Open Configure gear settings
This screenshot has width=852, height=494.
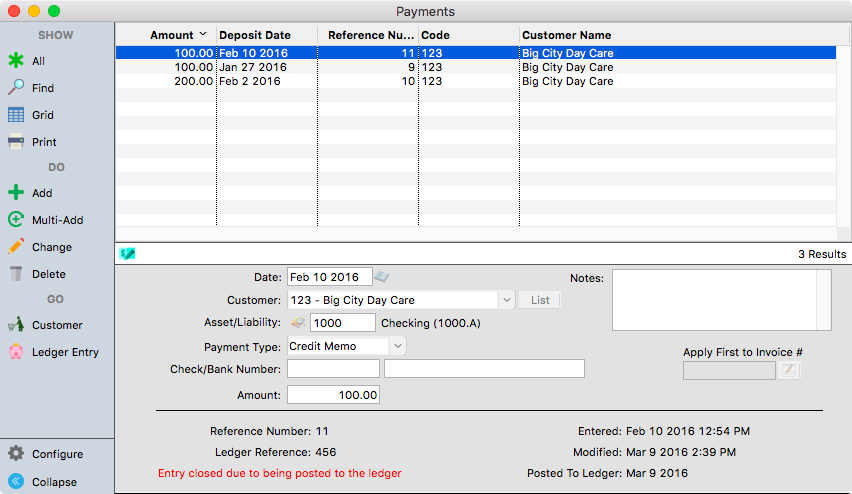(16, 454)
